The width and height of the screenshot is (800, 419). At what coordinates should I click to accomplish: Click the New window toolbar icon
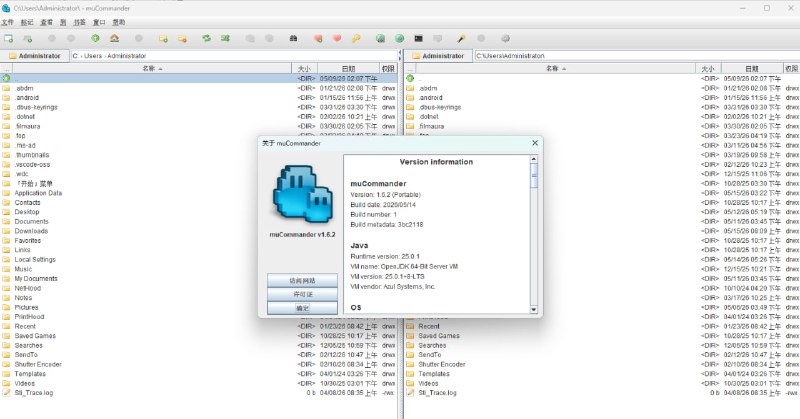[x=9, y=38]
